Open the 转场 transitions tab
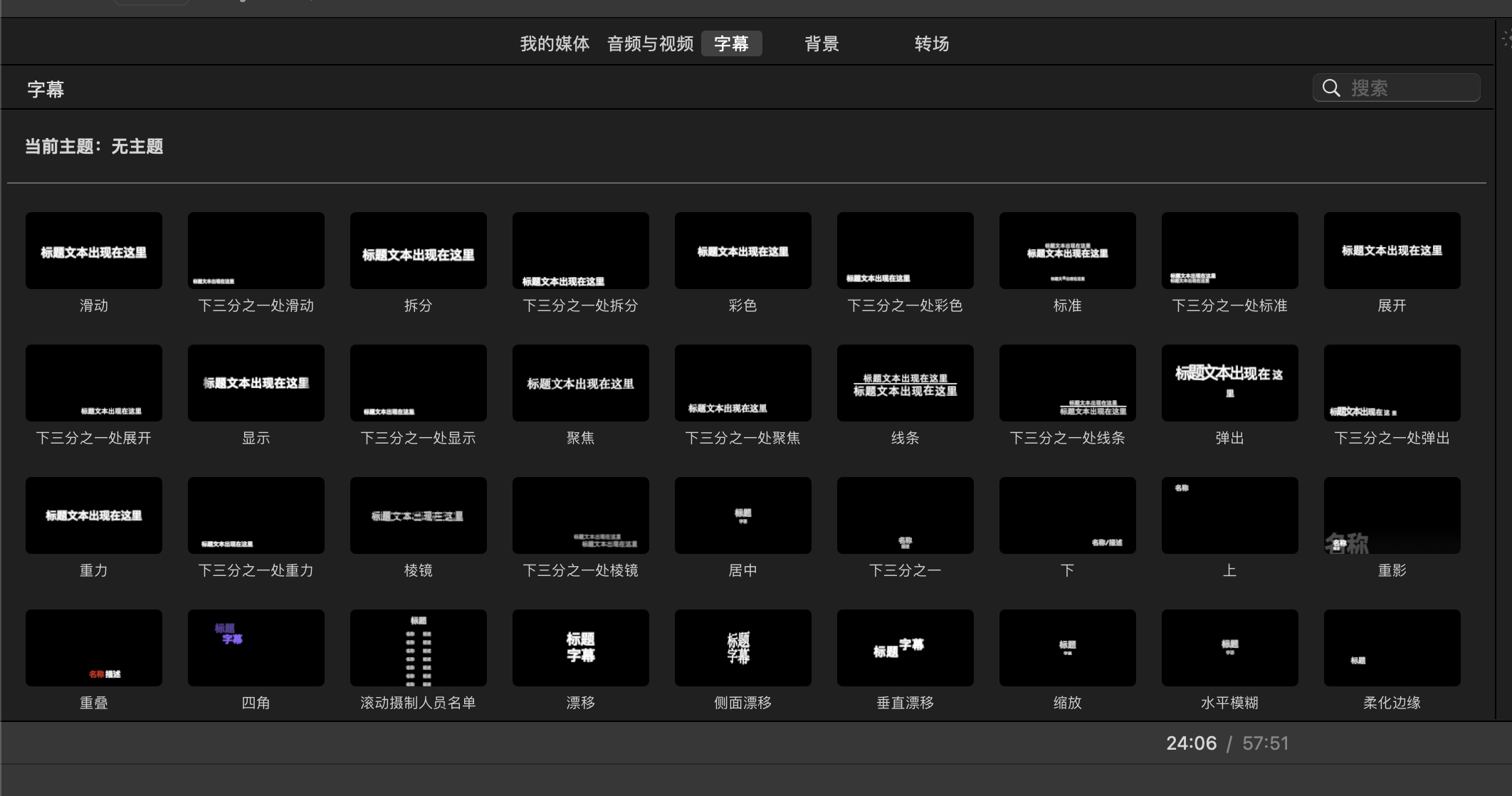1512x796 pixels. pos(931,43)
